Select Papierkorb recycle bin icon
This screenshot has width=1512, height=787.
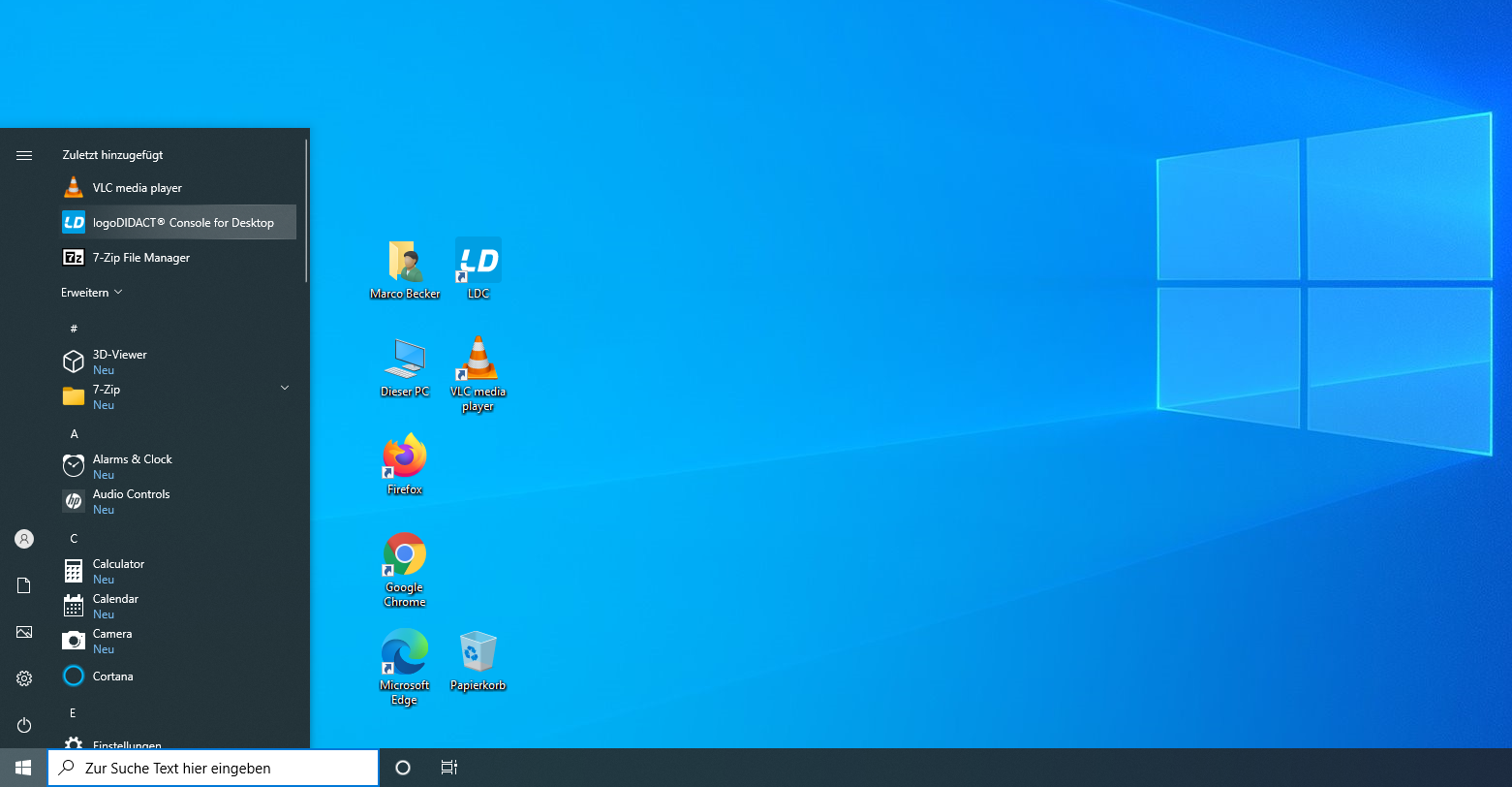tap(478, 661)
